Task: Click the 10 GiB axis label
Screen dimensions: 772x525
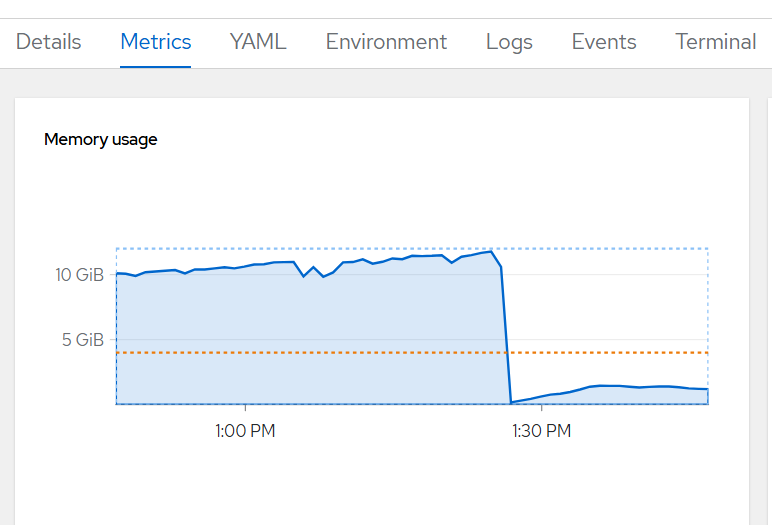Action: tap(79, 275)
